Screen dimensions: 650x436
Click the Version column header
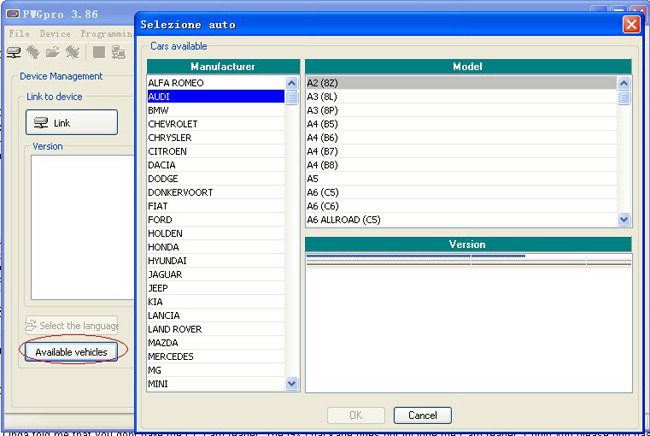(468, 244)
